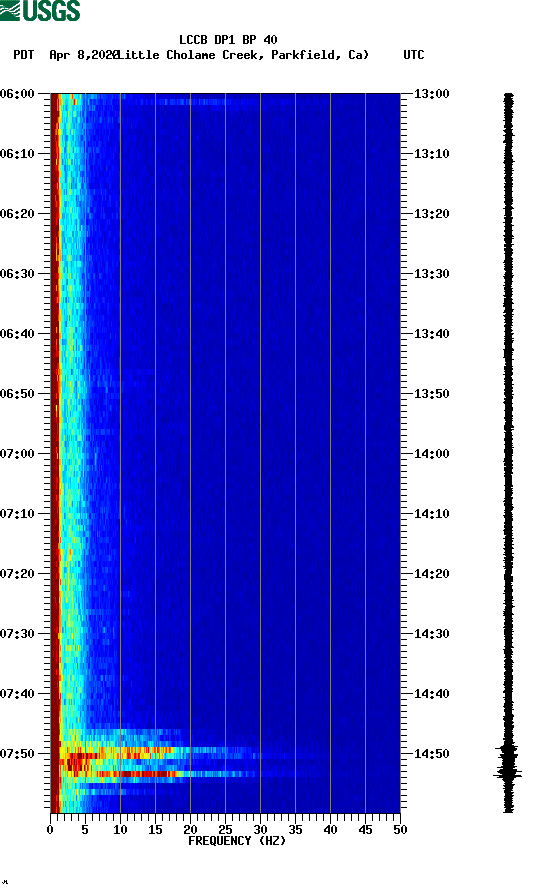
Task: Click the 07:00 PDT time label
Action: pos(17,454)
